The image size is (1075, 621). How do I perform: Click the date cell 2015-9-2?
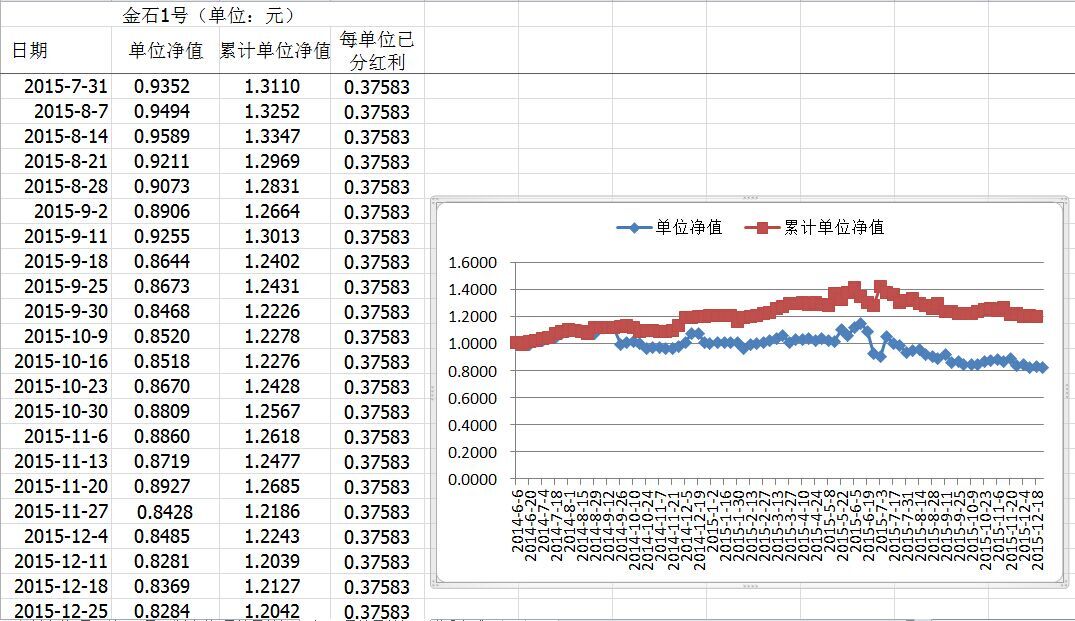click(70, 212)
